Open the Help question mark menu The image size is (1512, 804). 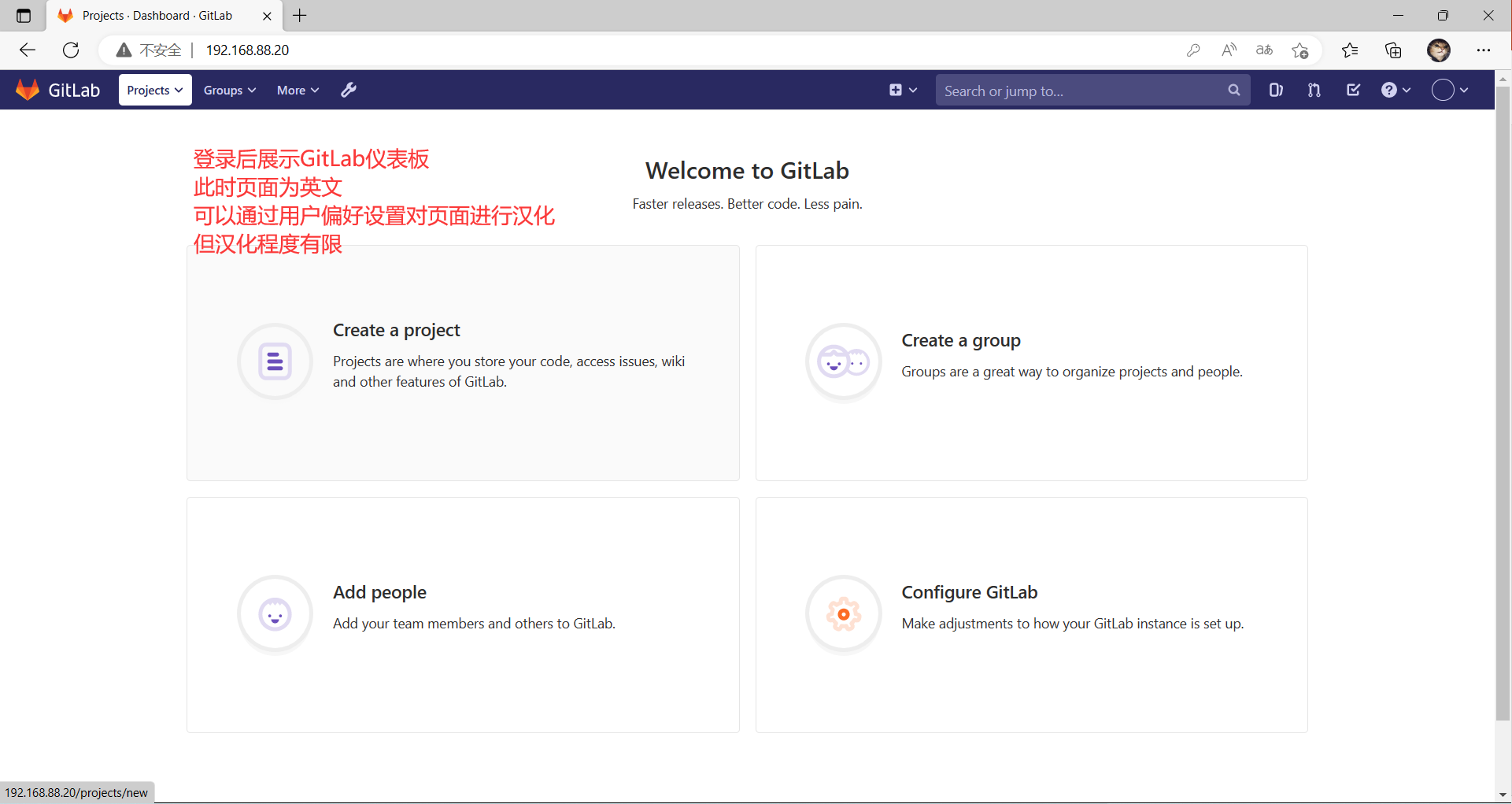click(1396, 90)
